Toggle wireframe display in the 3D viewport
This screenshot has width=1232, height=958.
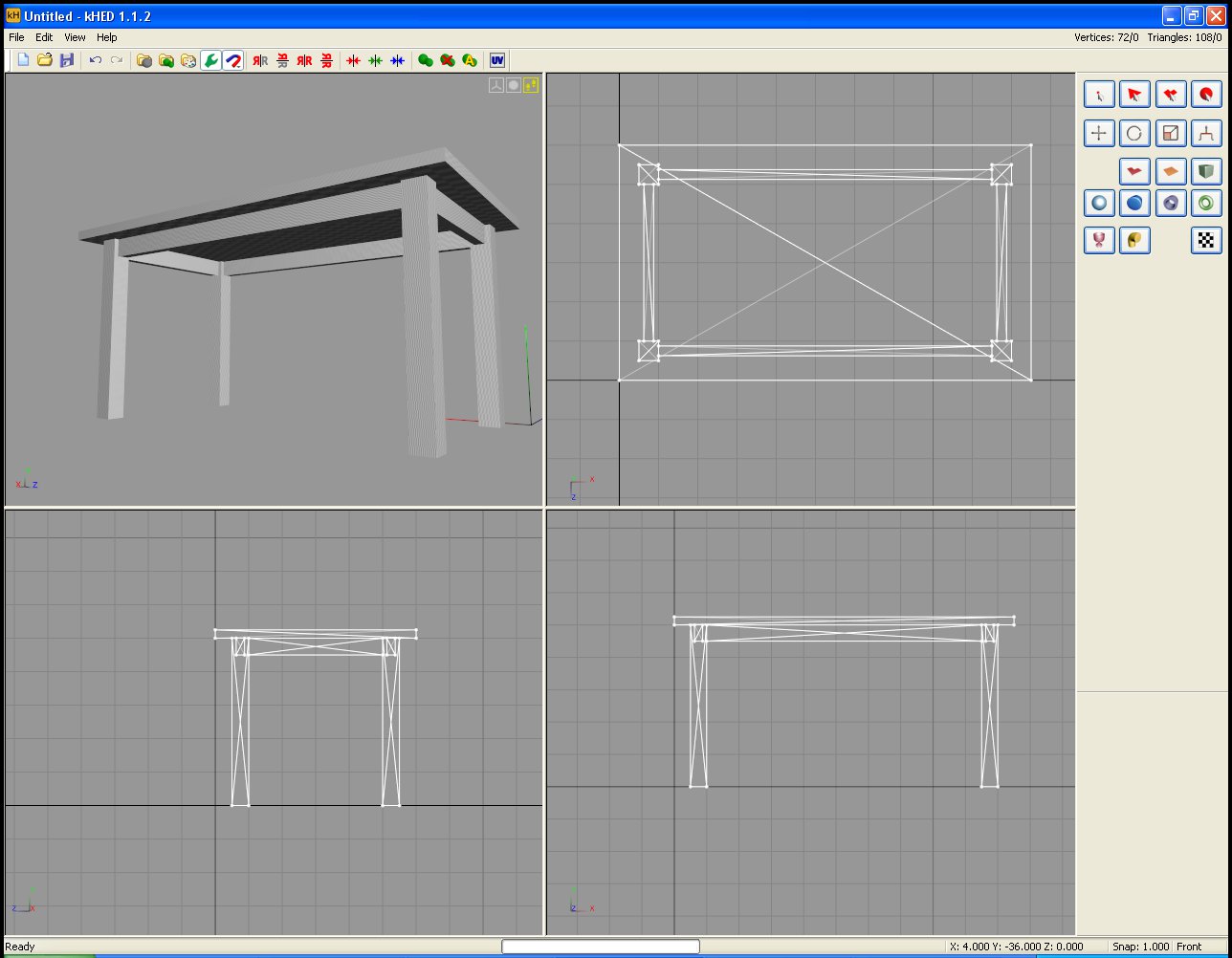pos(496,85)
